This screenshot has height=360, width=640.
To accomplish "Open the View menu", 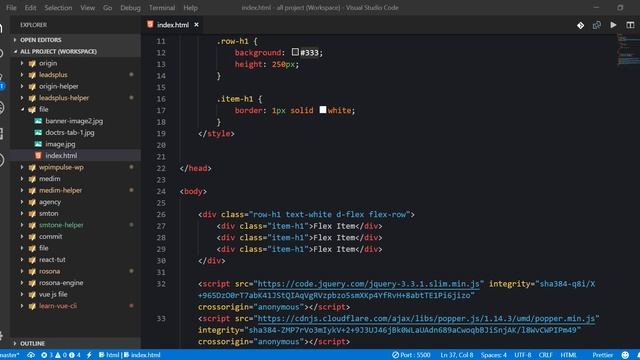I will pyautogui.click(x=87, y=8).
